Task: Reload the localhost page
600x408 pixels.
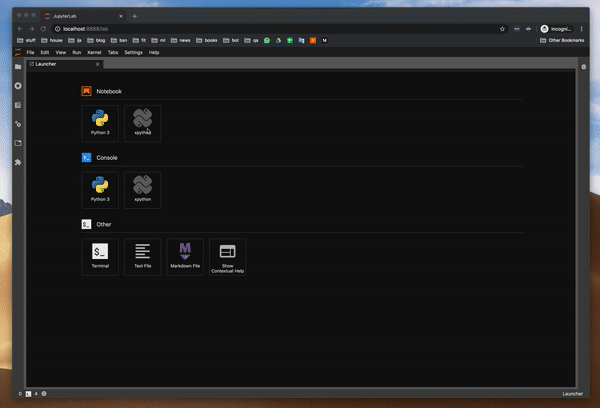Action: [x=43, y=29]
